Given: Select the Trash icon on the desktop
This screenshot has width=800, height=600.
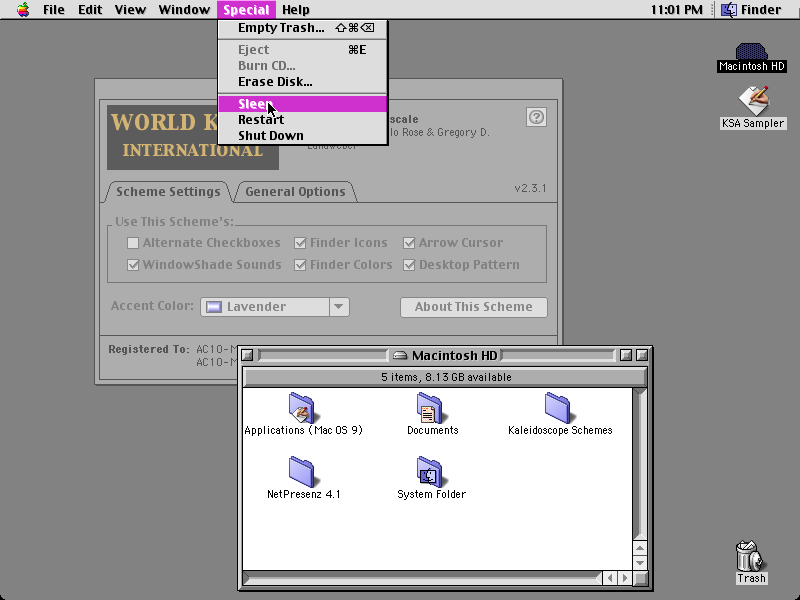Looking at the screenshot, I should click(x=751, y=556).
